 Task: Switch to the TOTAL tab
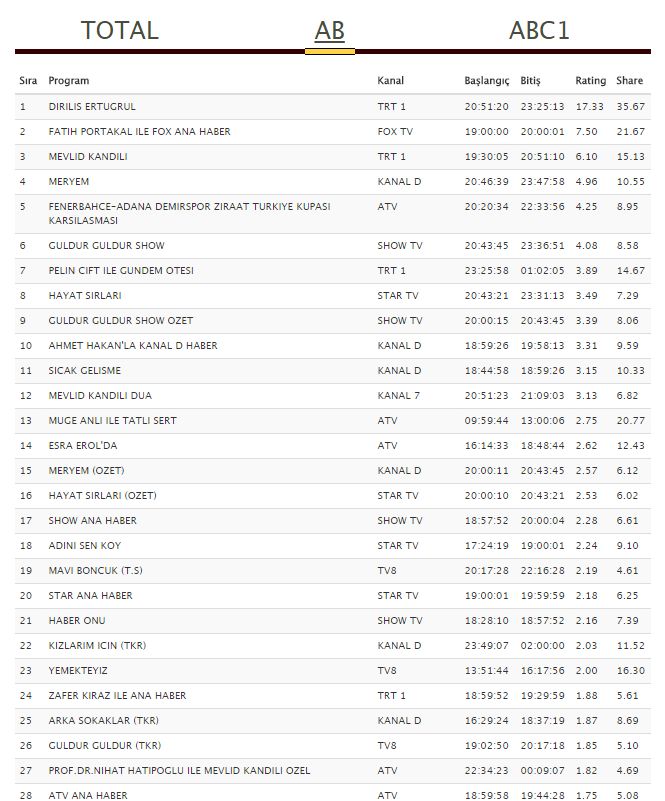[x=120, y=30]
